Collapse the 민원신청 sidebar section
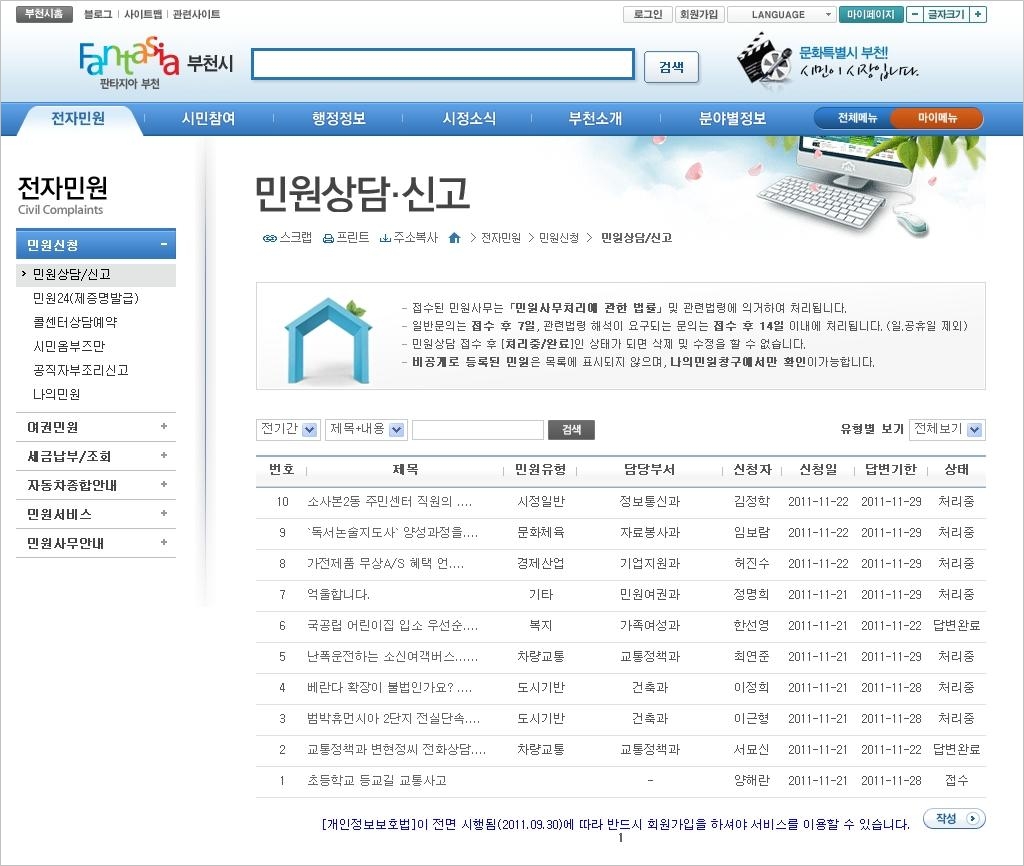The image size is (1024, 866). pos(164,245)
